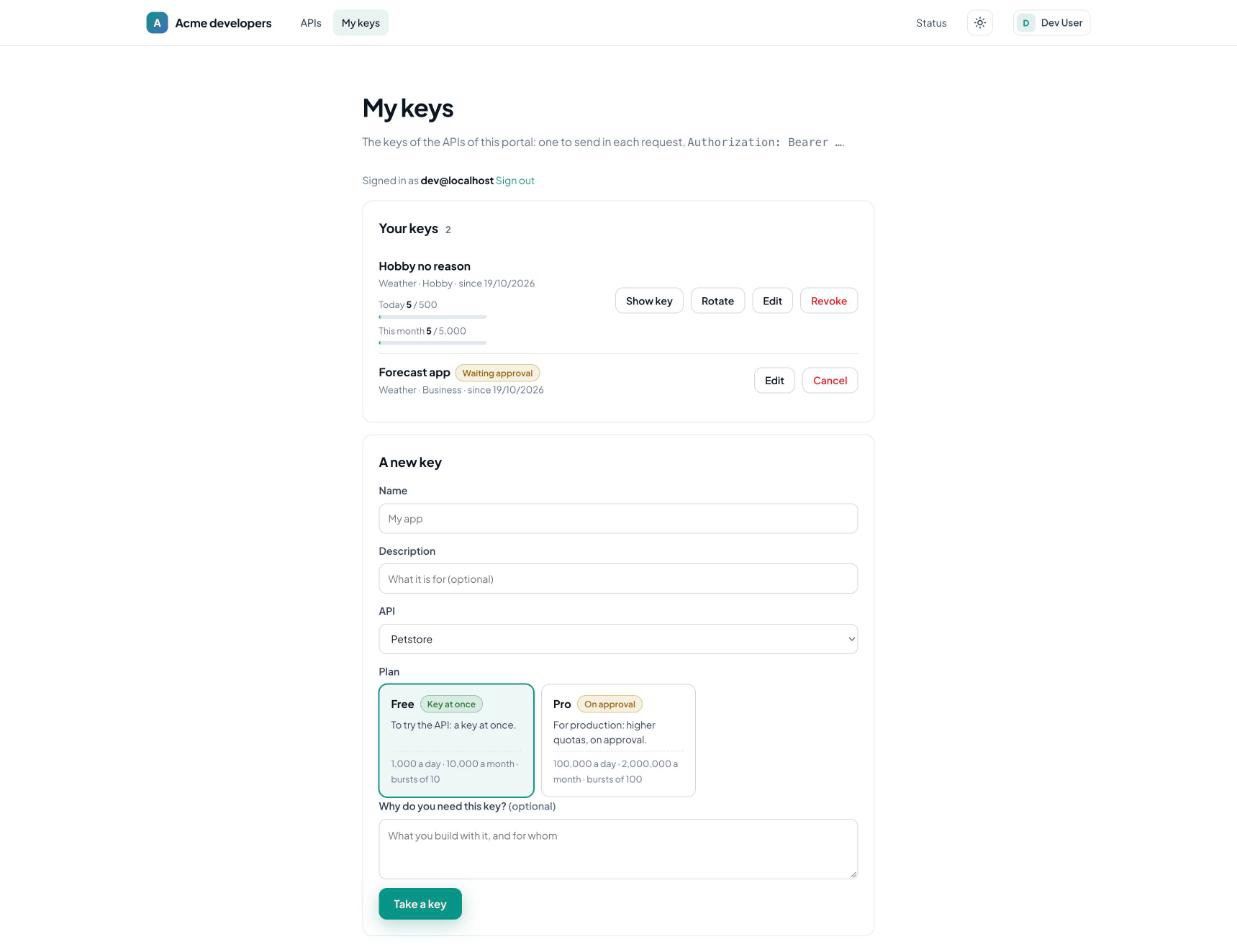Open the API dropdown showing Petstore
Viewport: 1237px width, 952px height.
click(618, 639)
